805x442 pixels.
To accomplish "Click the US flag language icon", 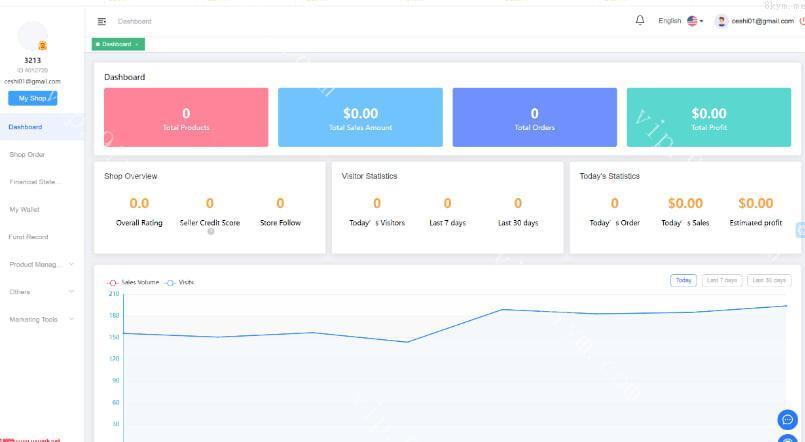I will [x=692, y=21].
